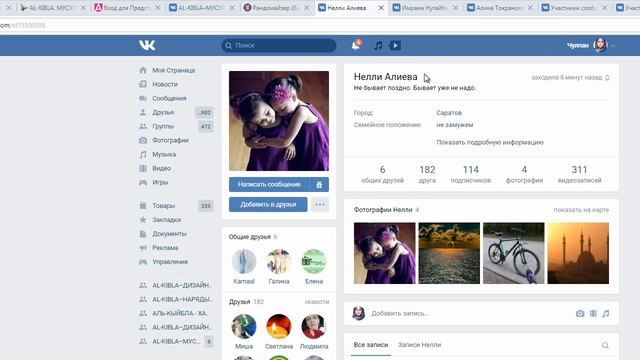
Task: Open friend Людмила's avatar
Action: (x=314, y=326)
